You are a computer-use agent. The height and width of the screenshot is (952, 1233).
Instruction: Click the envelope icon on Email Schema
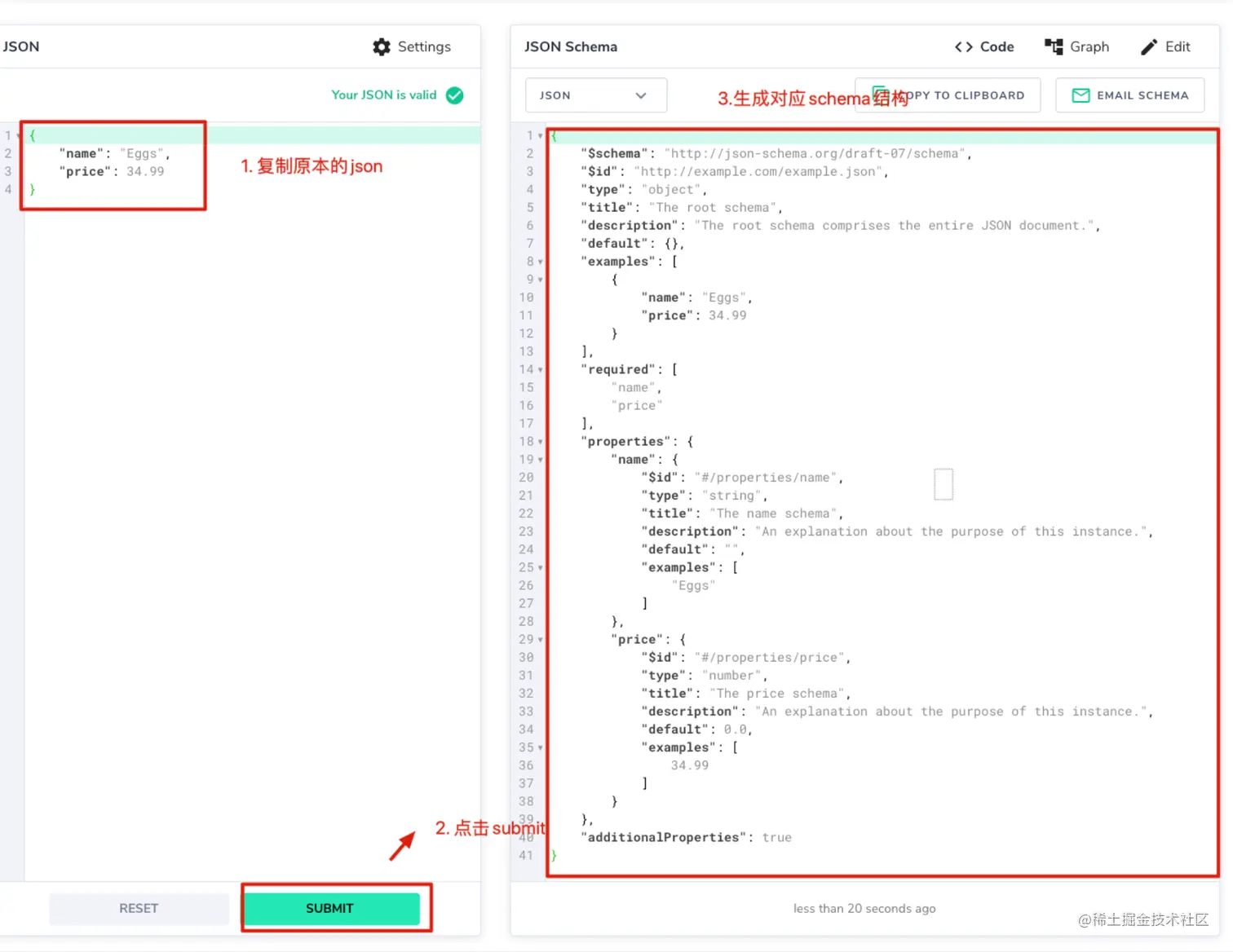click(x=1081, y=95)
